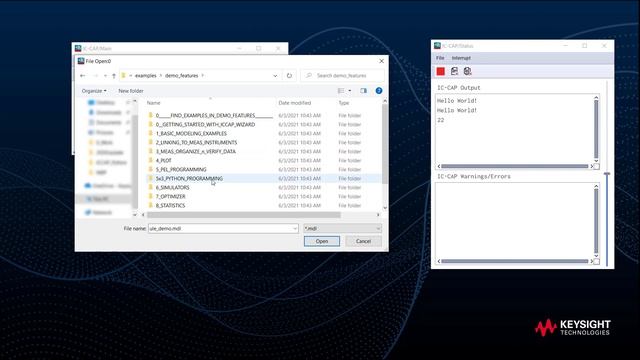Click examples in the address path

click(x=146, y=76)
